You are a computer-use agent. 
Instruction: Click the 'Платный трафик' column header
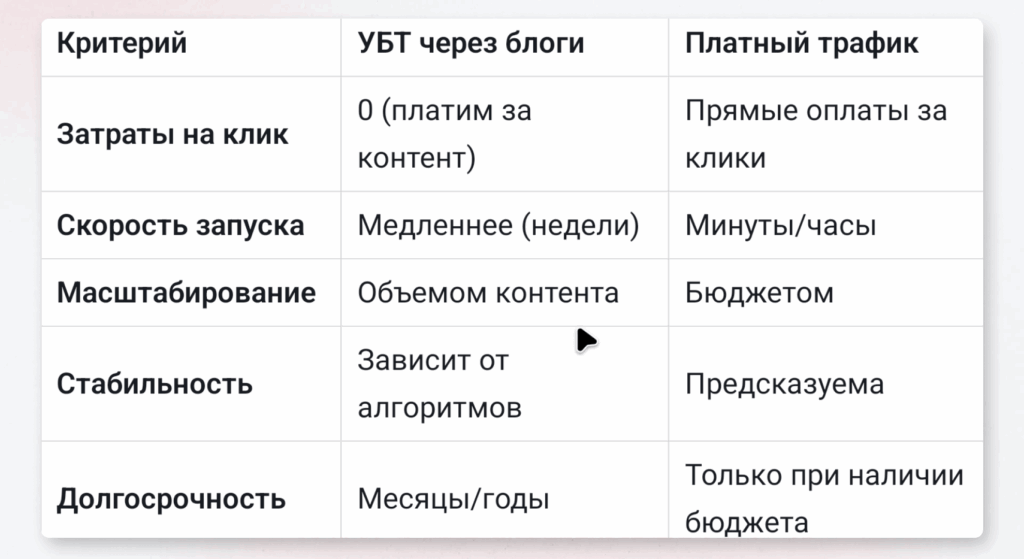pos(801,44)
